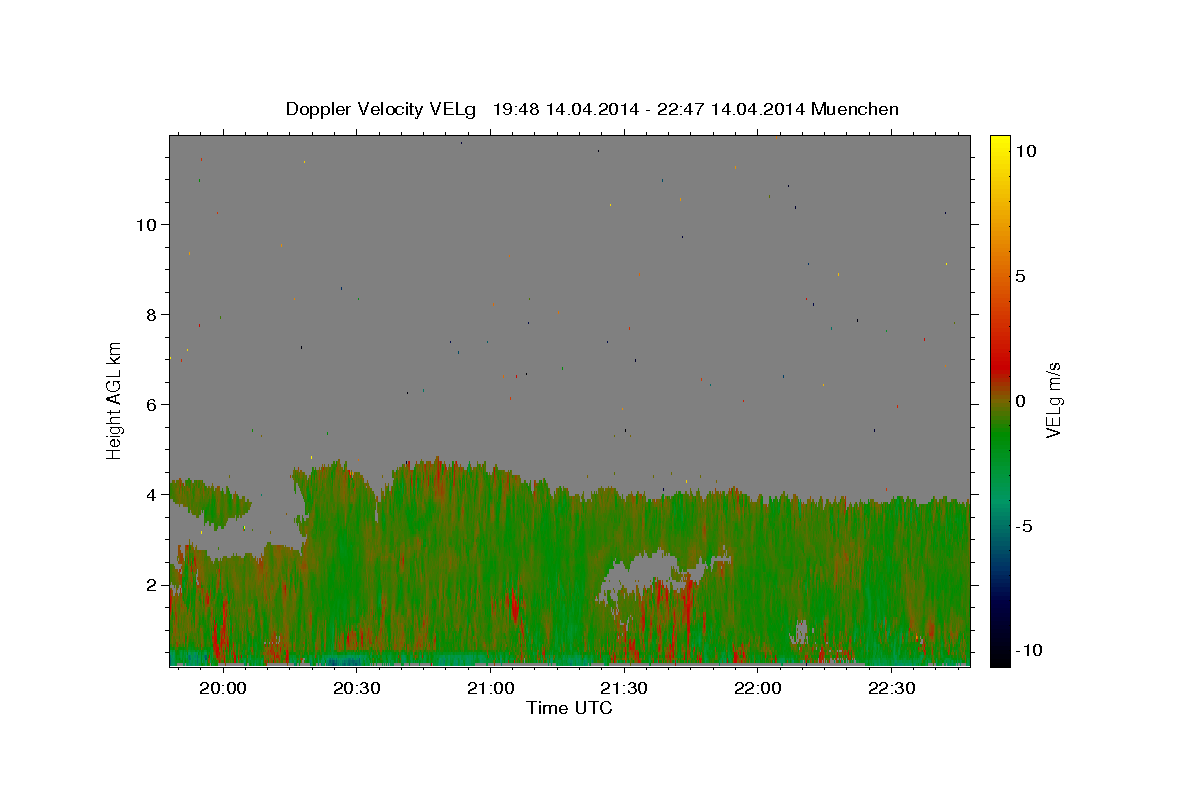Click the 21:00 time tick label
1200x800 pixels.
[x=490, y=689]
